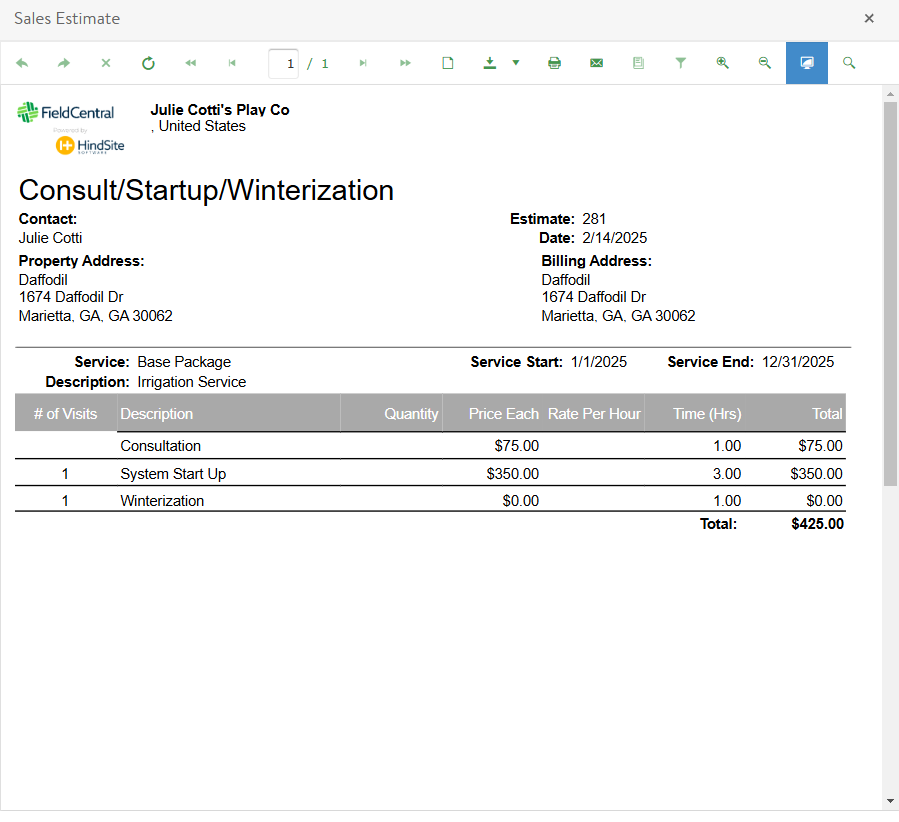Viewport: 899px width, 822px height.
Task: Navigate back in report history
Action: (22, 63)
